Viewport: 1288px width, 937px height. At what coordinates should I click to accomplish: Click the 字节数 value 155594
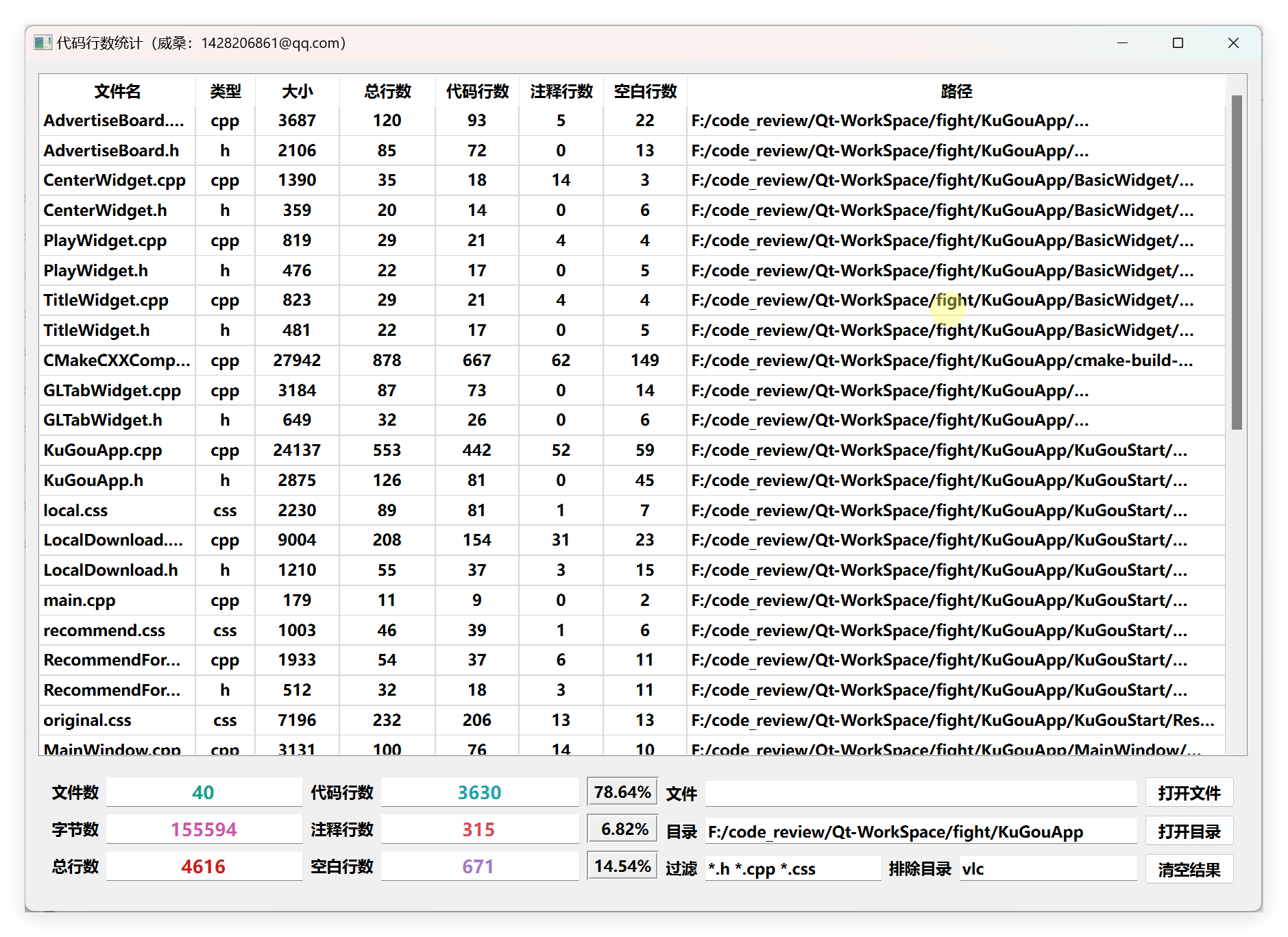click(x=204, y=829)
